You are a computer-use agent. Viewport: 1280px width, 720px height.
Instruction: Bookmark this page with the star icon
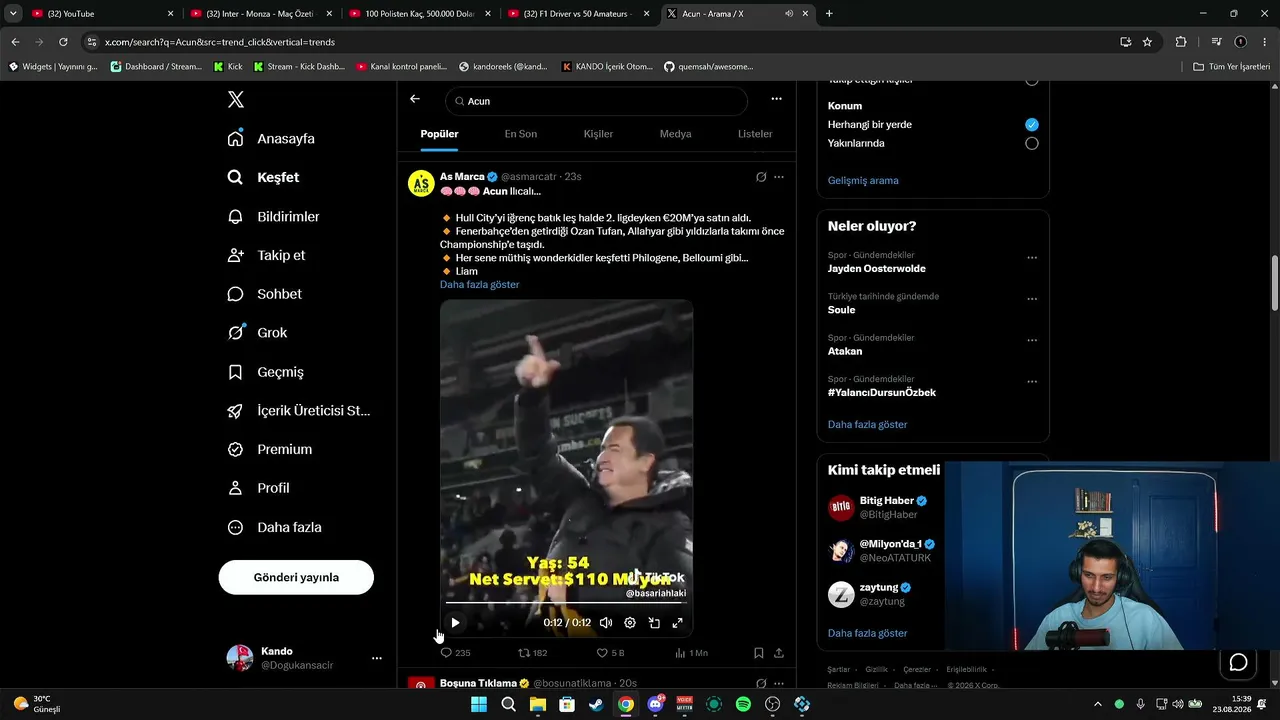(1147, 42)
